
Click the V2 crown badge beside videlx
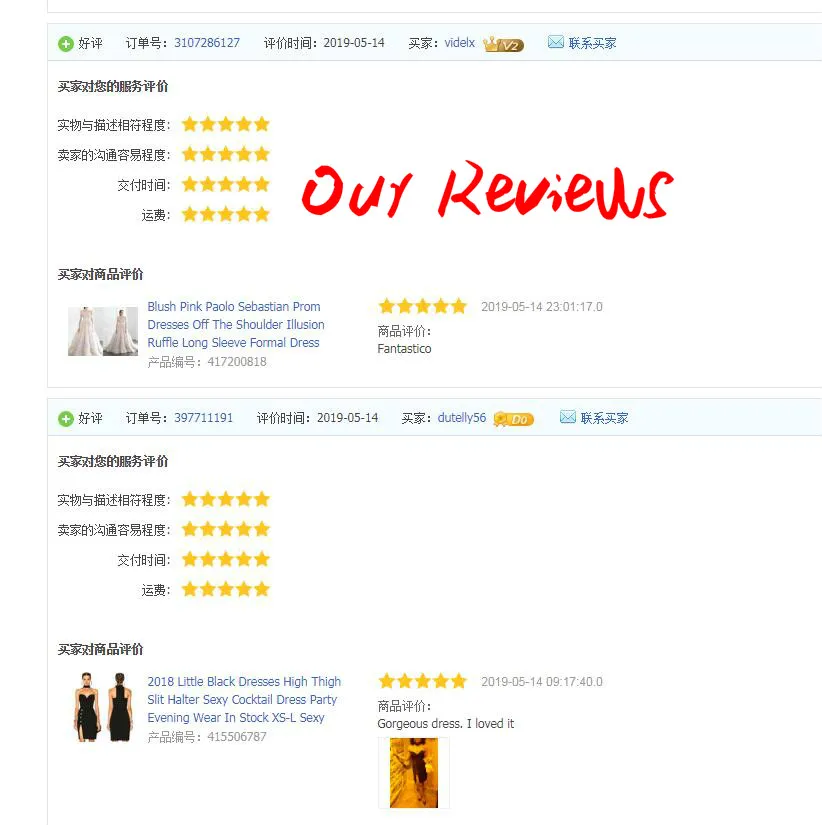(504, 44)
